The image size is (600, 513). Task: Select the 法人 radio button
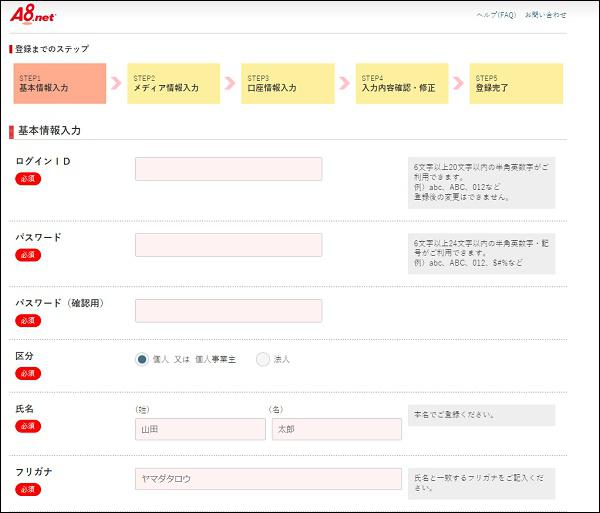click(263, 359)
